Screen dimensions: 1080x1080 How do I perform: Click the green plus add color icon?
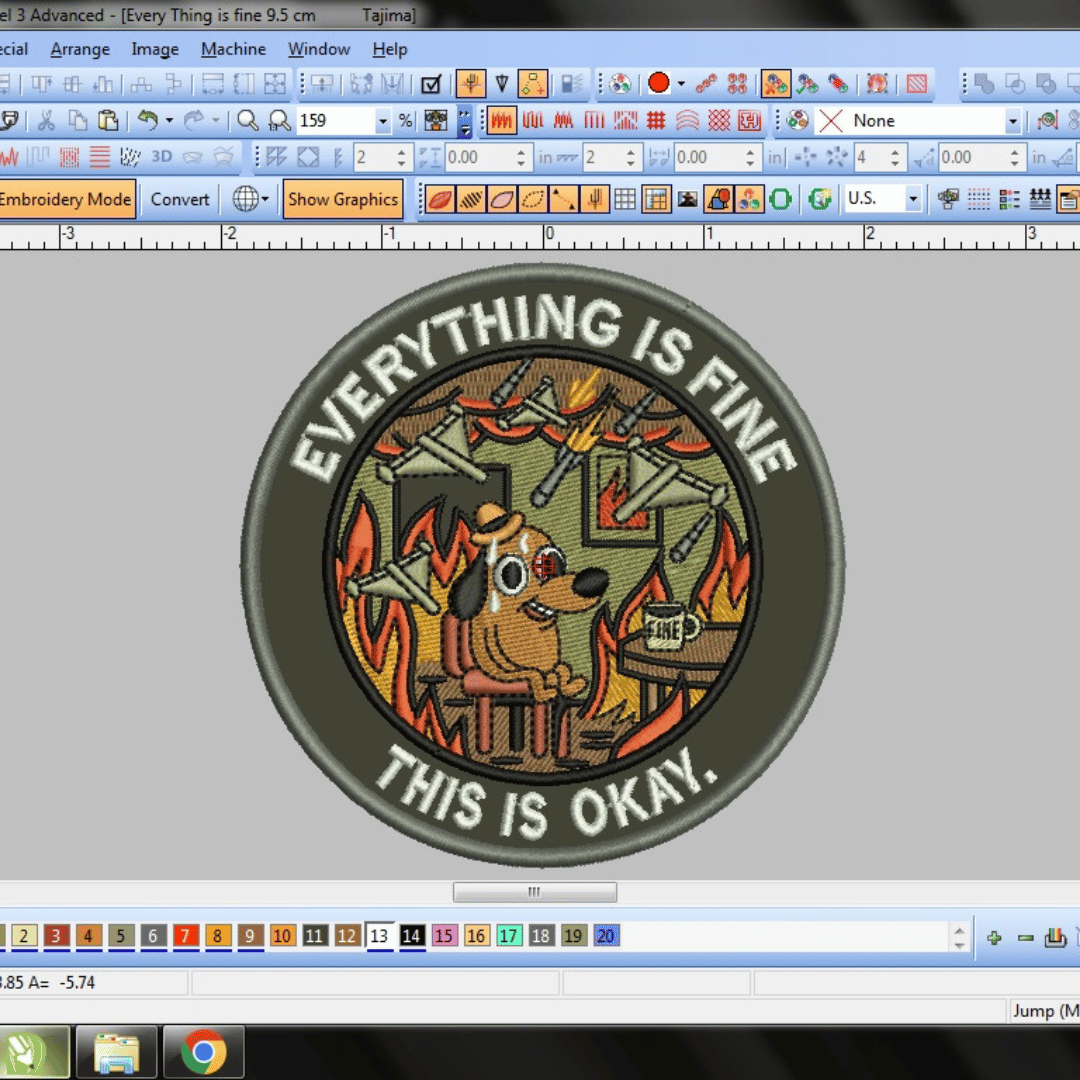tap(994, 937)
